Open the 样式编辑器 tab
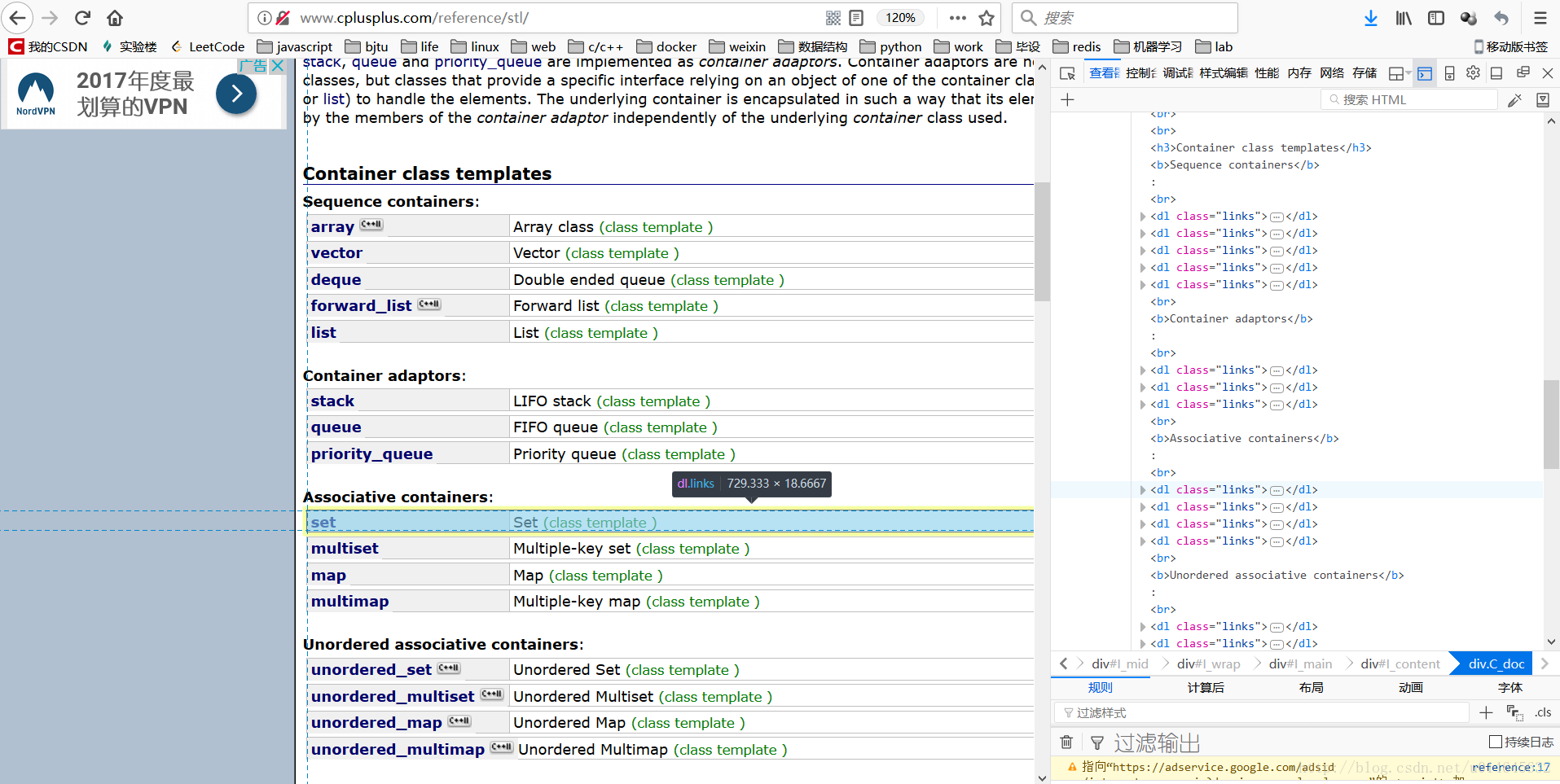 click(x=1223, y=73)
